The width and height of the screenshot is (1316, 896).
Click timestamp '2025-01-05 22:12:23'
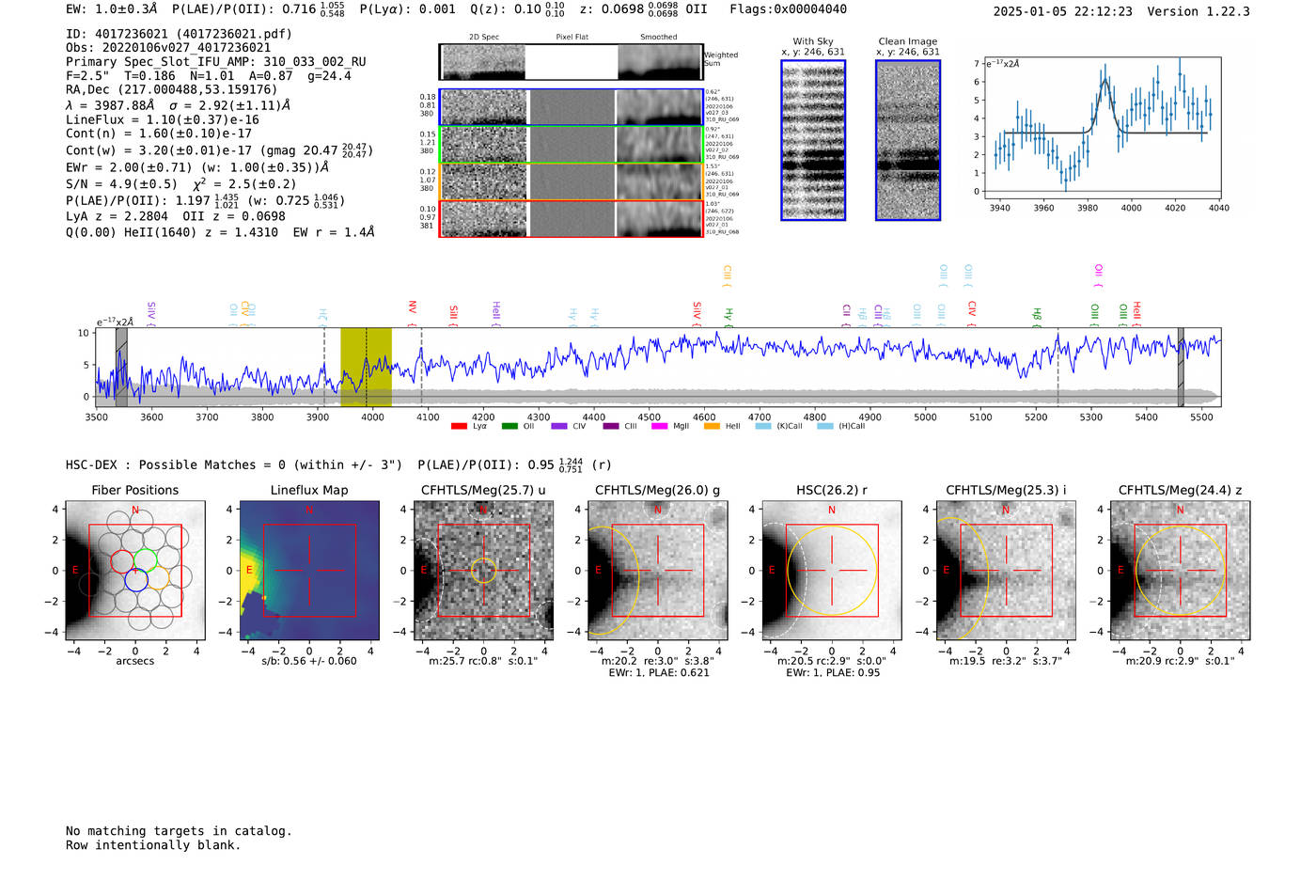1063,11
